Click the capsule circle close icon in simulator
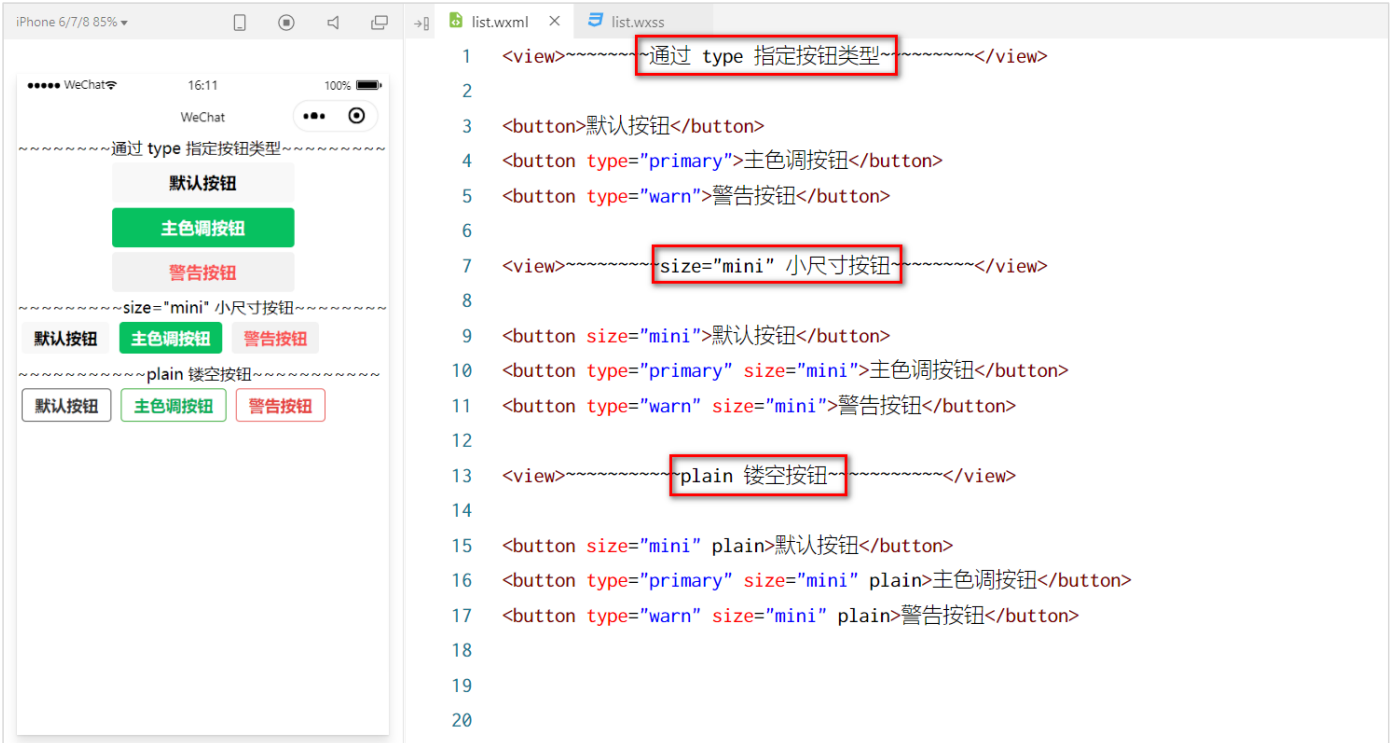This screenshot has width=1391, height=743. pyautogui.click(x=356, y=116)
